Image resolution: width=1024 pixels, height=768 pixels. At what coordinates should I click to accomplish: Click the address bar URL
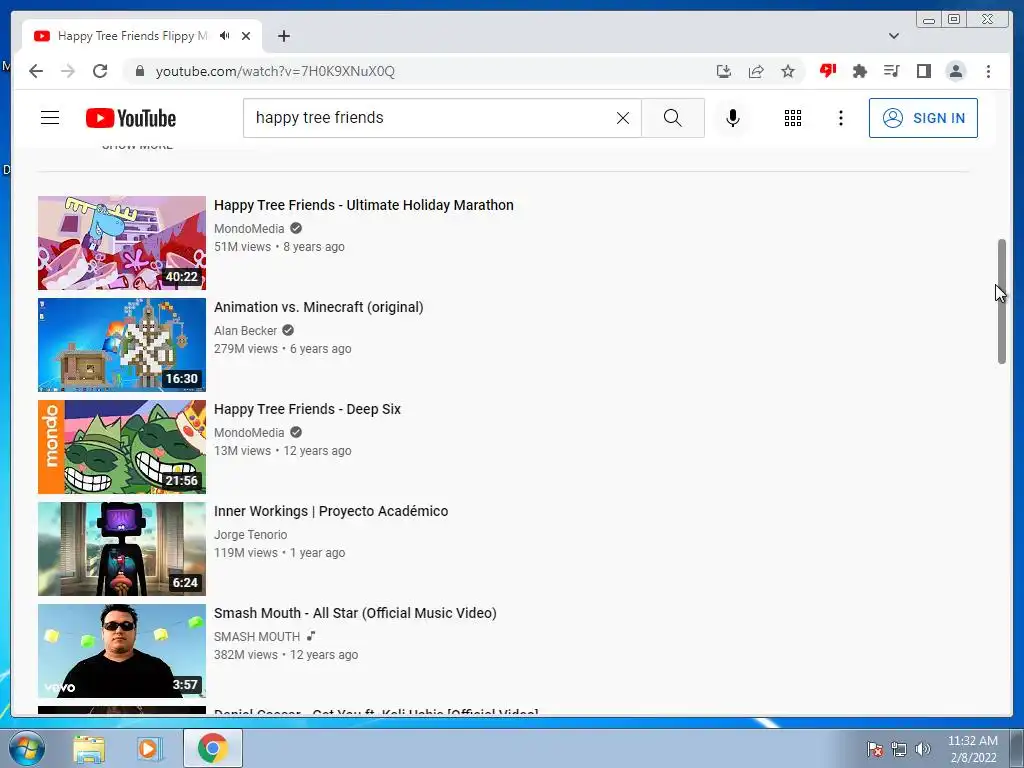275,71
